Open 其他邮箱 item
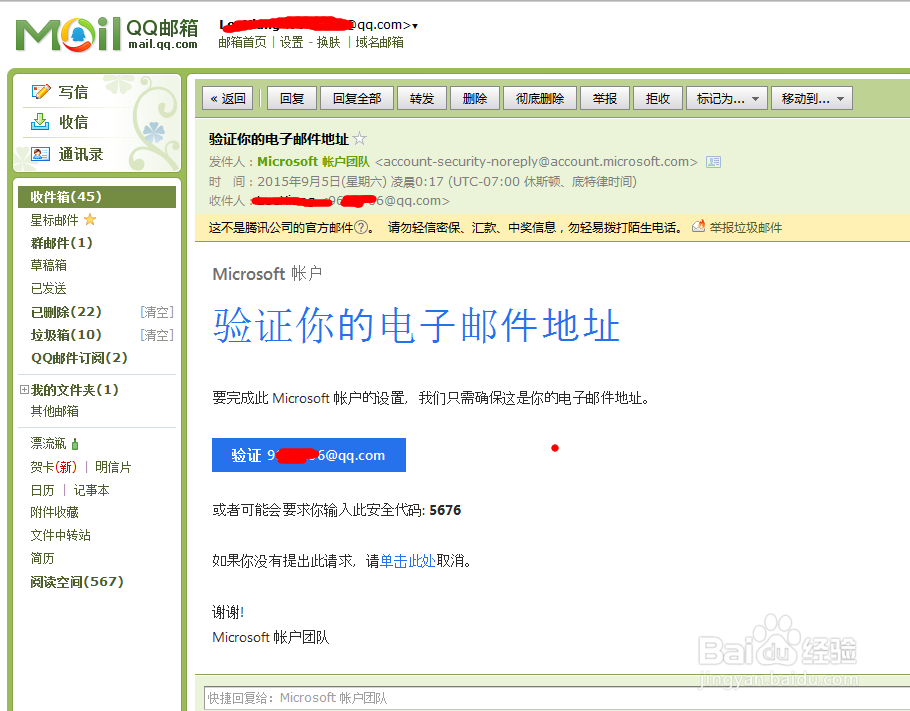This screenshot has width=910, height=711. [55, 412]
